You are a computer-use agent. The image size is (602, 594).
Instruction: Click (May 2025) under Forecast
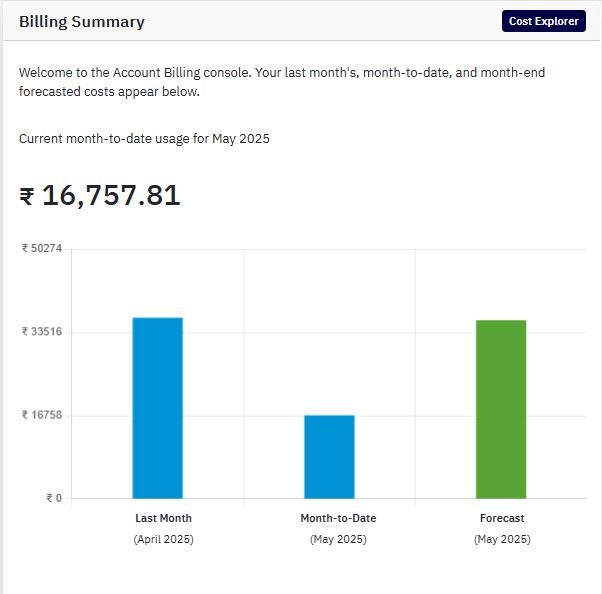pos(502,539)
